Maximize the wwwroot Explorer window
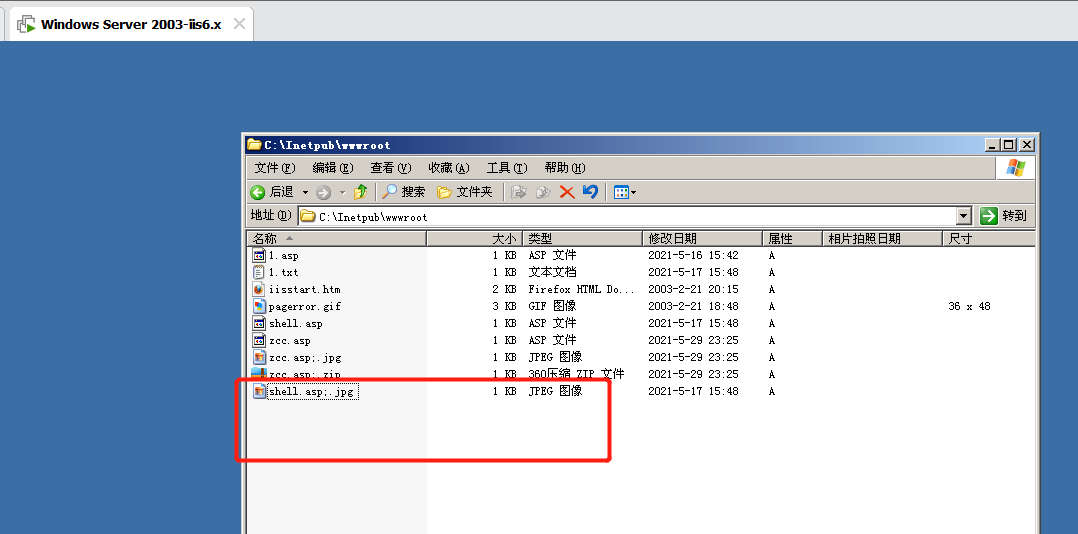The width and height of the screenshot is (1078, 534). tap(1009, 145)
